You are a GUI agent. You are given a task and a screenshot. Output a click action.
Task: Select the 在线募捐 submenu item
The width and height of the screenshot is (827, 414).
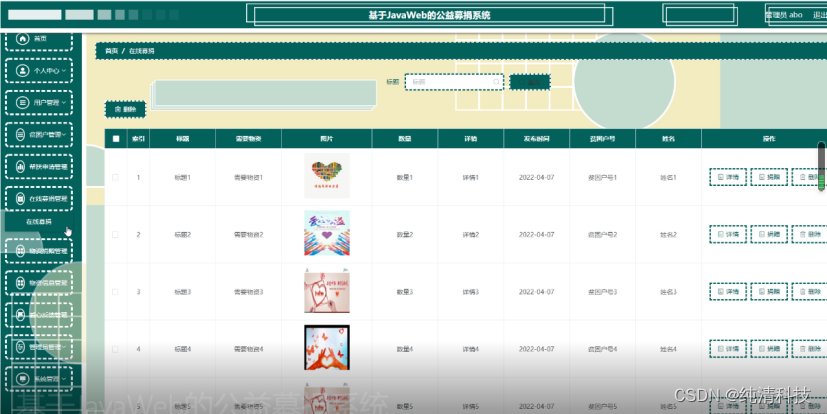pyautogui.click(x=39, y=222)
